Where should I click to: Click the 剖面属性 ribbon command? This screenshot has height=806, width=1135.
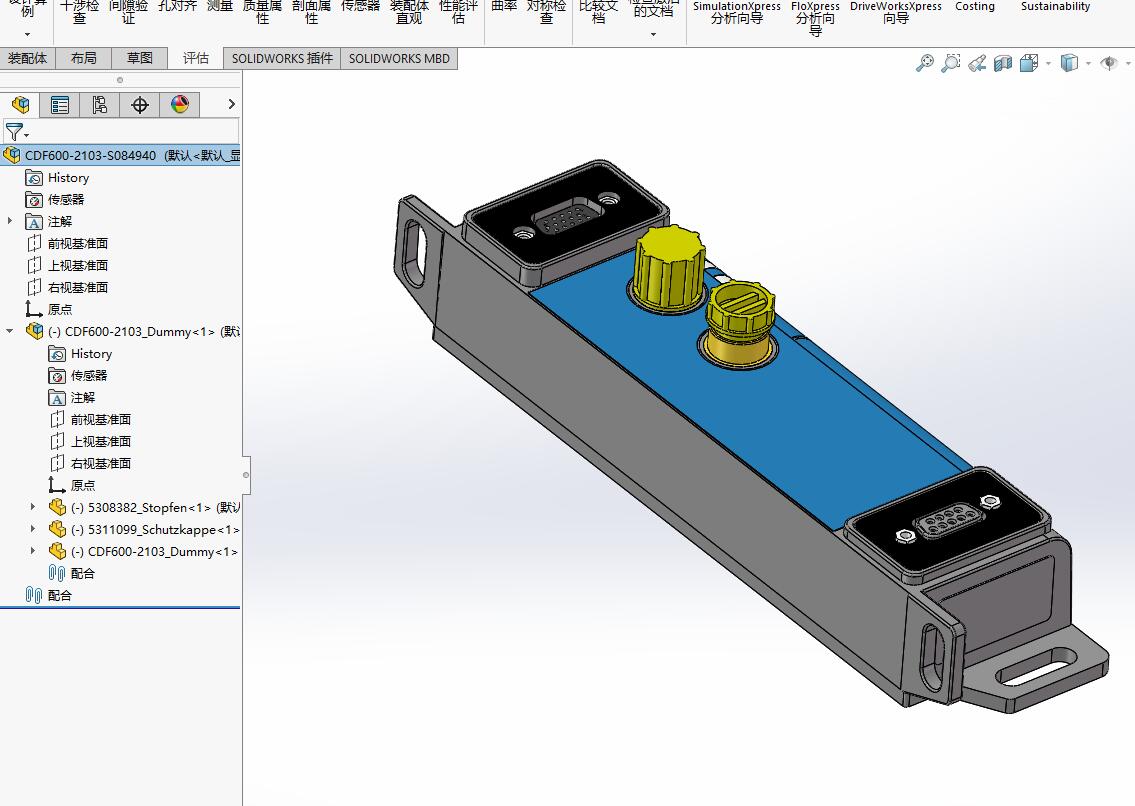pyautogui.click(x=311, y=11)
